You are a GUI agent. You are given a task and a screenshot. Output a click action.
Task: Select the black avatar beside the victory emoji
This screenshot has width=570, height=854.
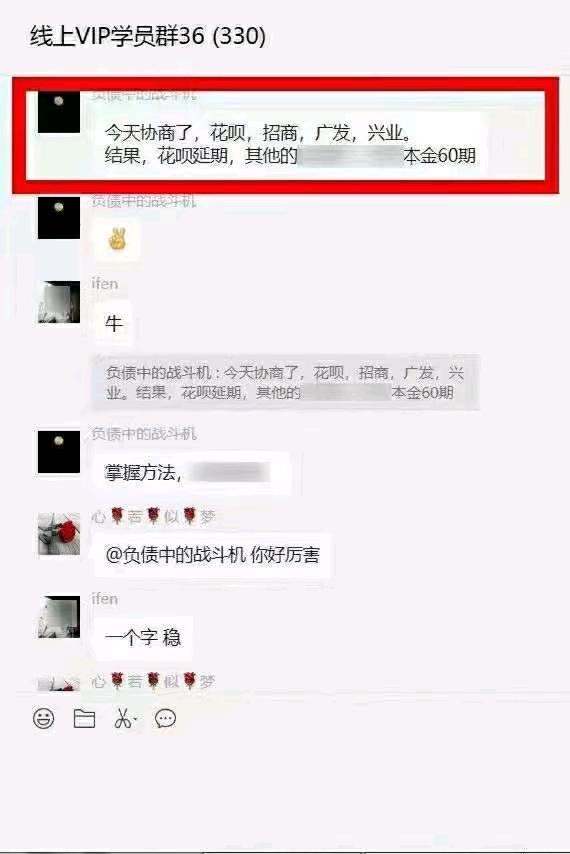tap(59, 218)
